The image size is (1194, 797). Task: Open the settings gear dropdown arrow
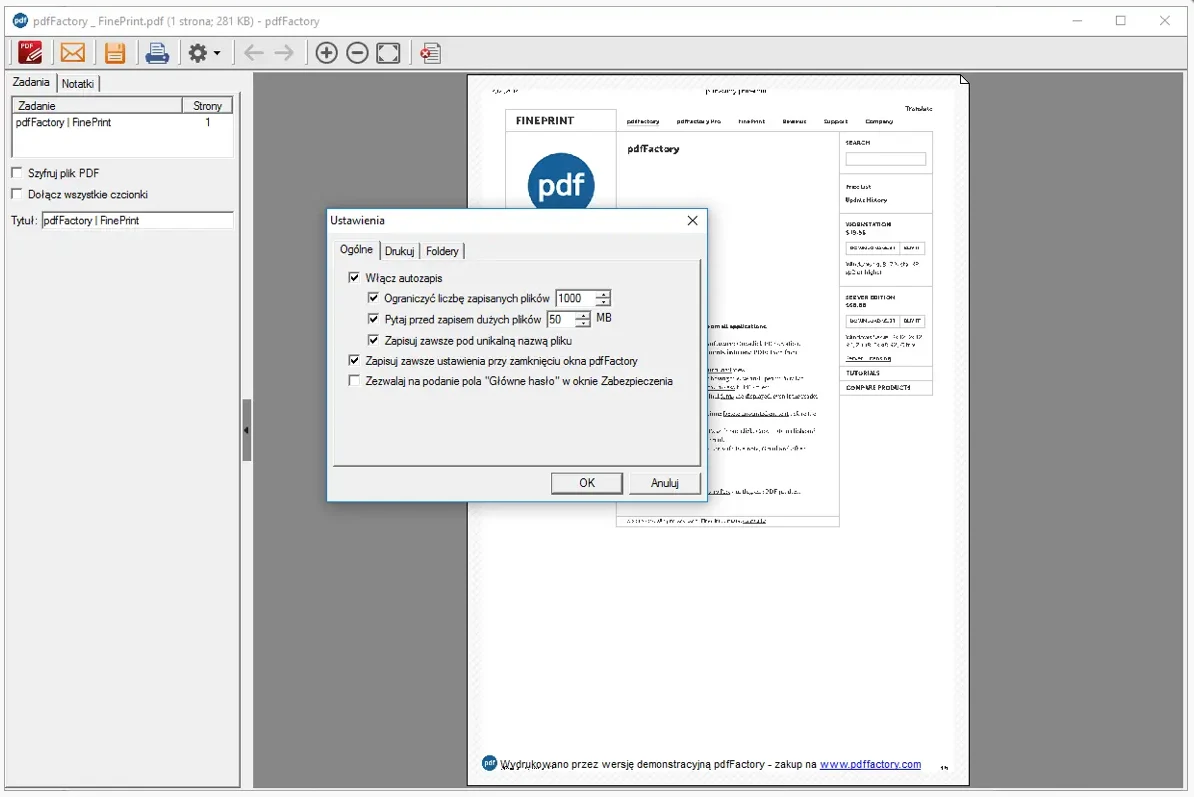point(217,53)
